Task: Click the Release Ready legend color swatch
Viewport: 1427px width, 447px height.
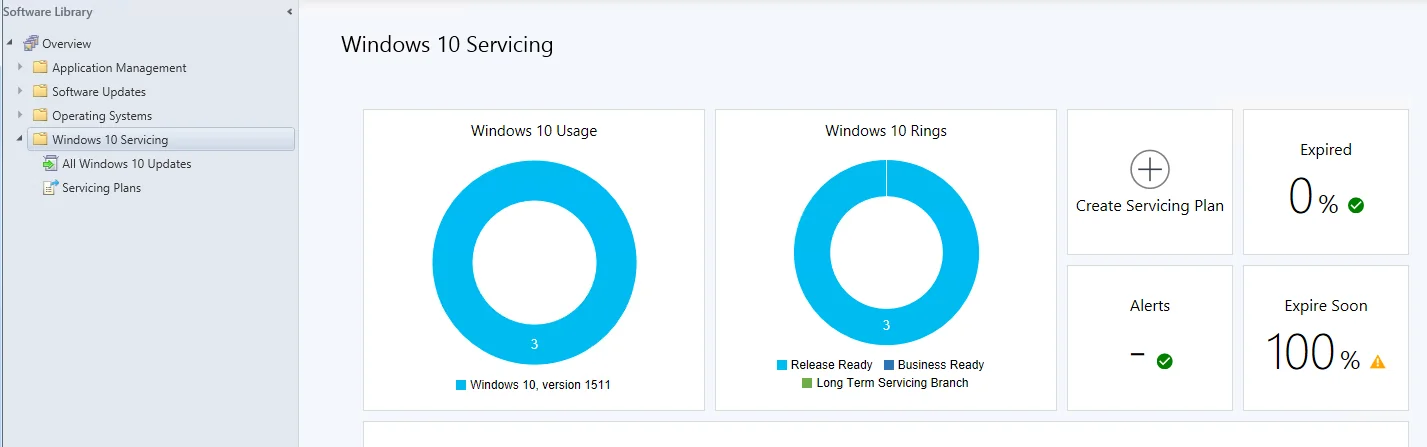Action: point(782,365)
